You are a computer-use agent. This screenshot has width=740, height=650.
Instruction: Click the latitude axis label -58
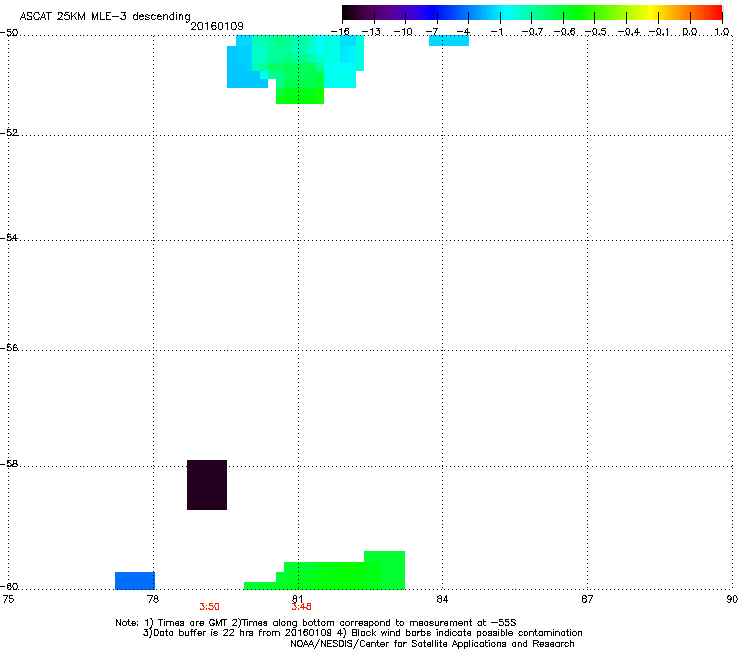coord(9,464)
